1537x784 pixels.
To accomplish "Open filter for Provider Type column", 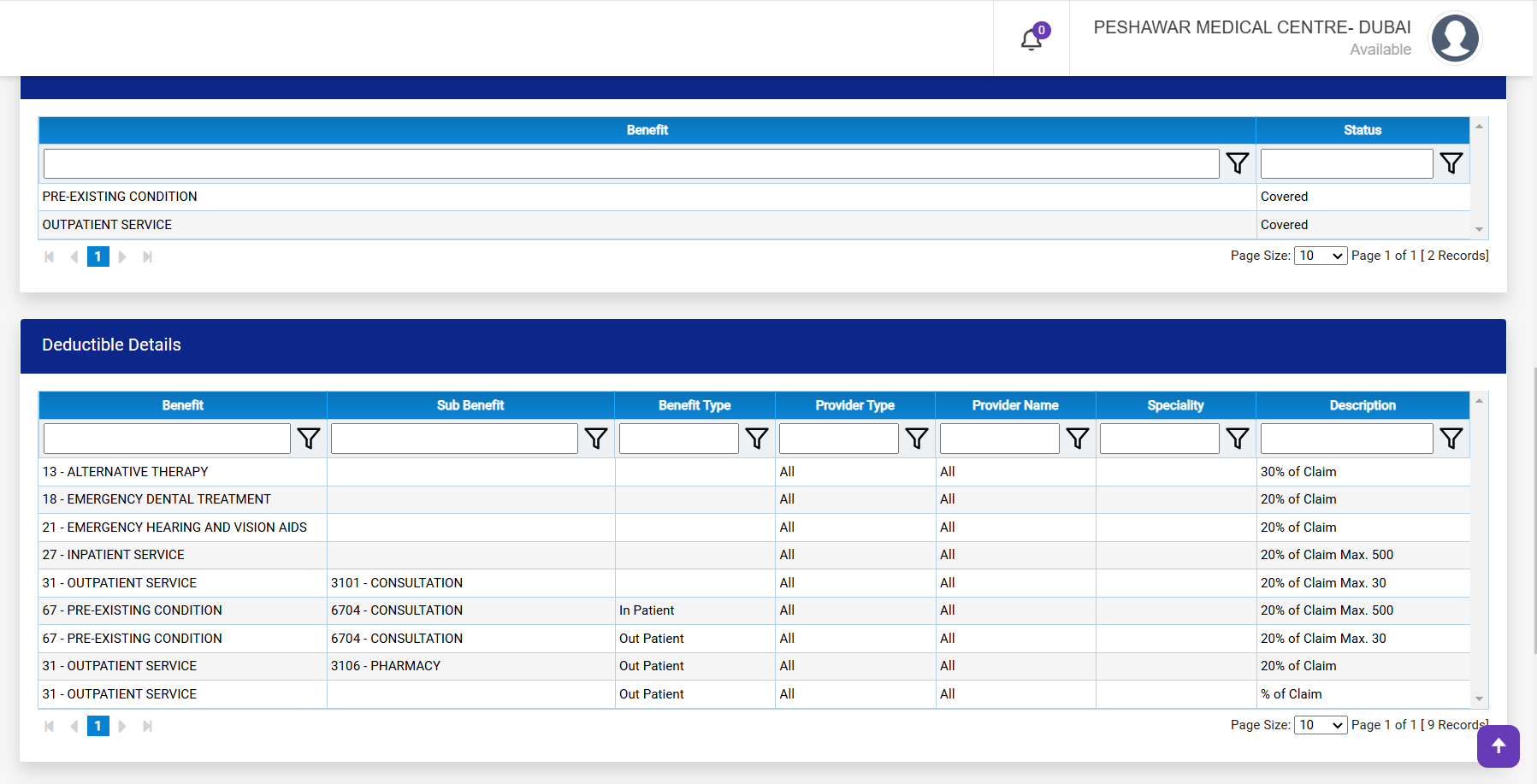I will tap(917, 439).
